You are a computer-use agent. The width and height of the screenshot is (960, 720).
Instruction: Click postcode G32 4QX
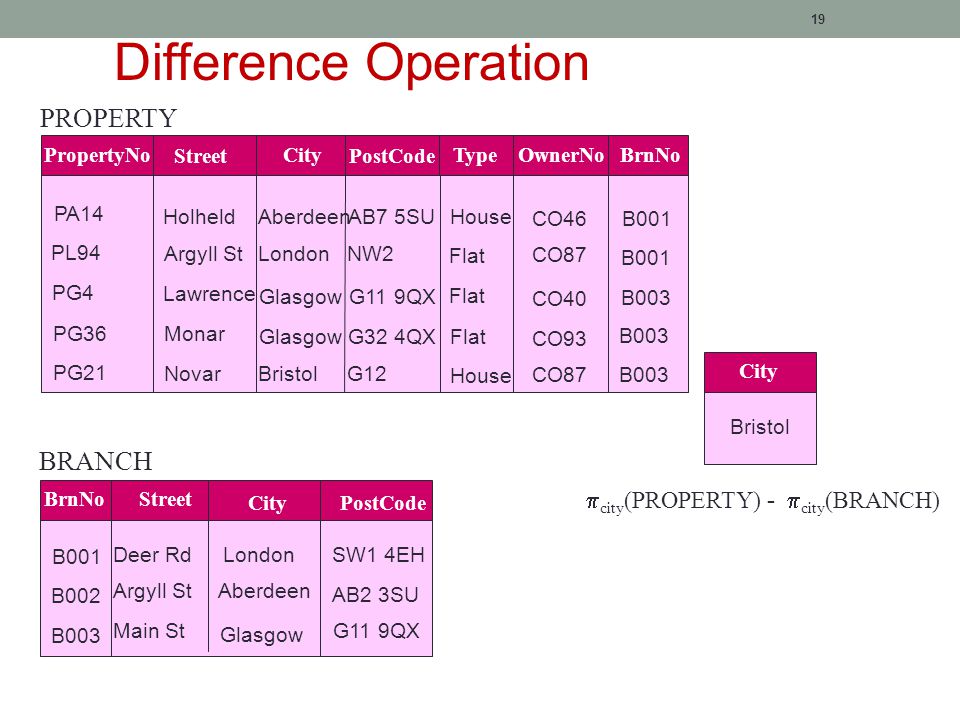click(392, 337)
